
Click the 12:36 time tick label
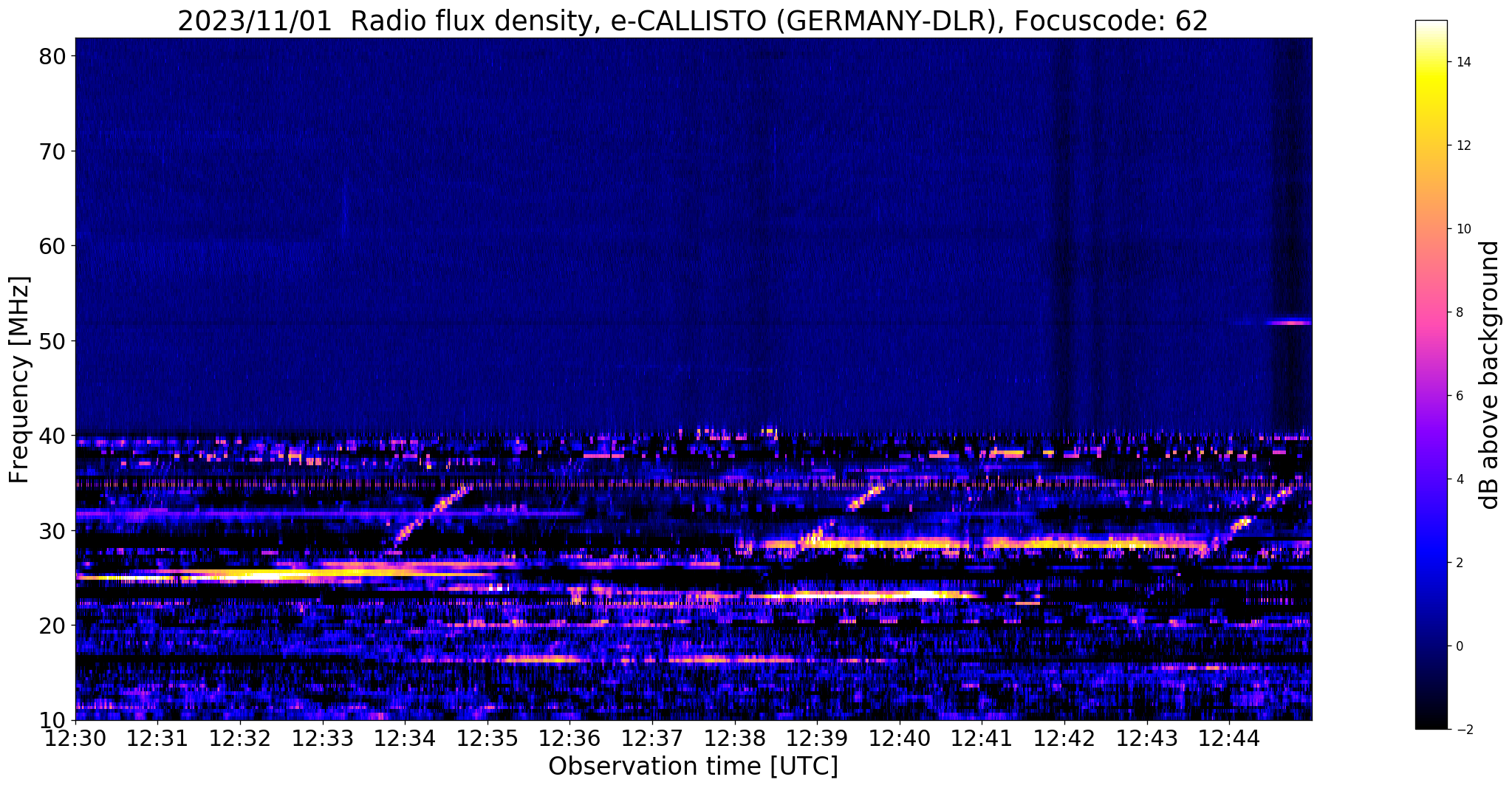click(570, 738)
